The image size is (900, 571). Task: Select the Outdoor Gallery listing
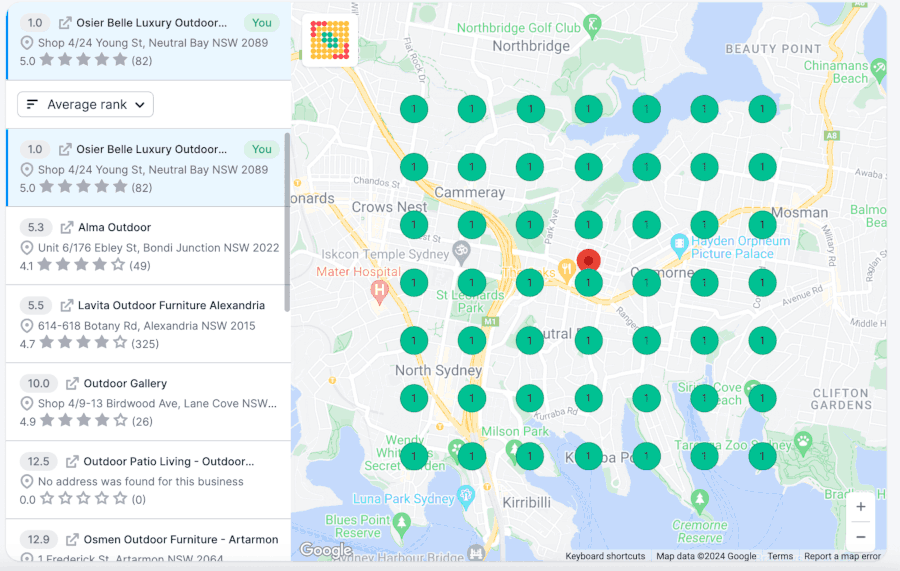point(148,402)
